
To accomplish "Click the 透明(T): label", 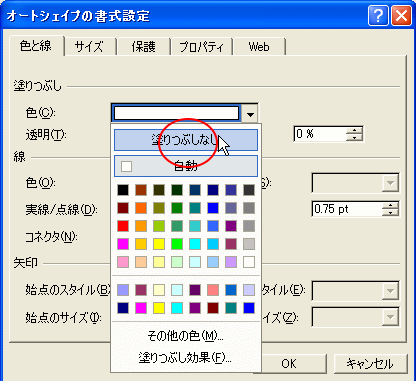I will (x=46, y=135).
